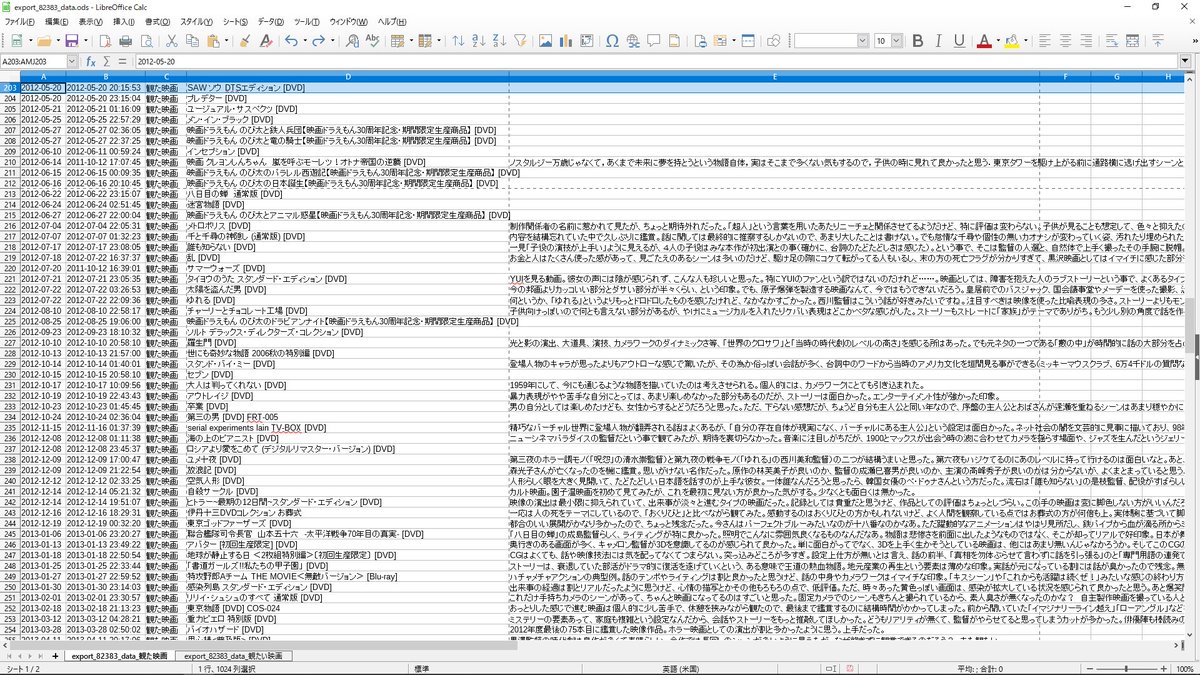The image size is (1200, 675).
Task: Toggle Italic formatting
Action: (938, 41)
